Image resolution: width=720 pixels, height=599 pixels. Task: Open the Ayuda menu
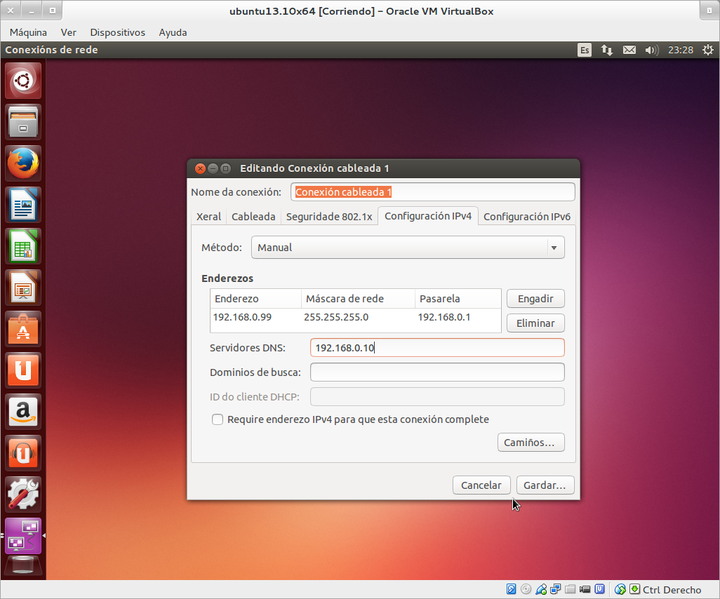(173, 33)
